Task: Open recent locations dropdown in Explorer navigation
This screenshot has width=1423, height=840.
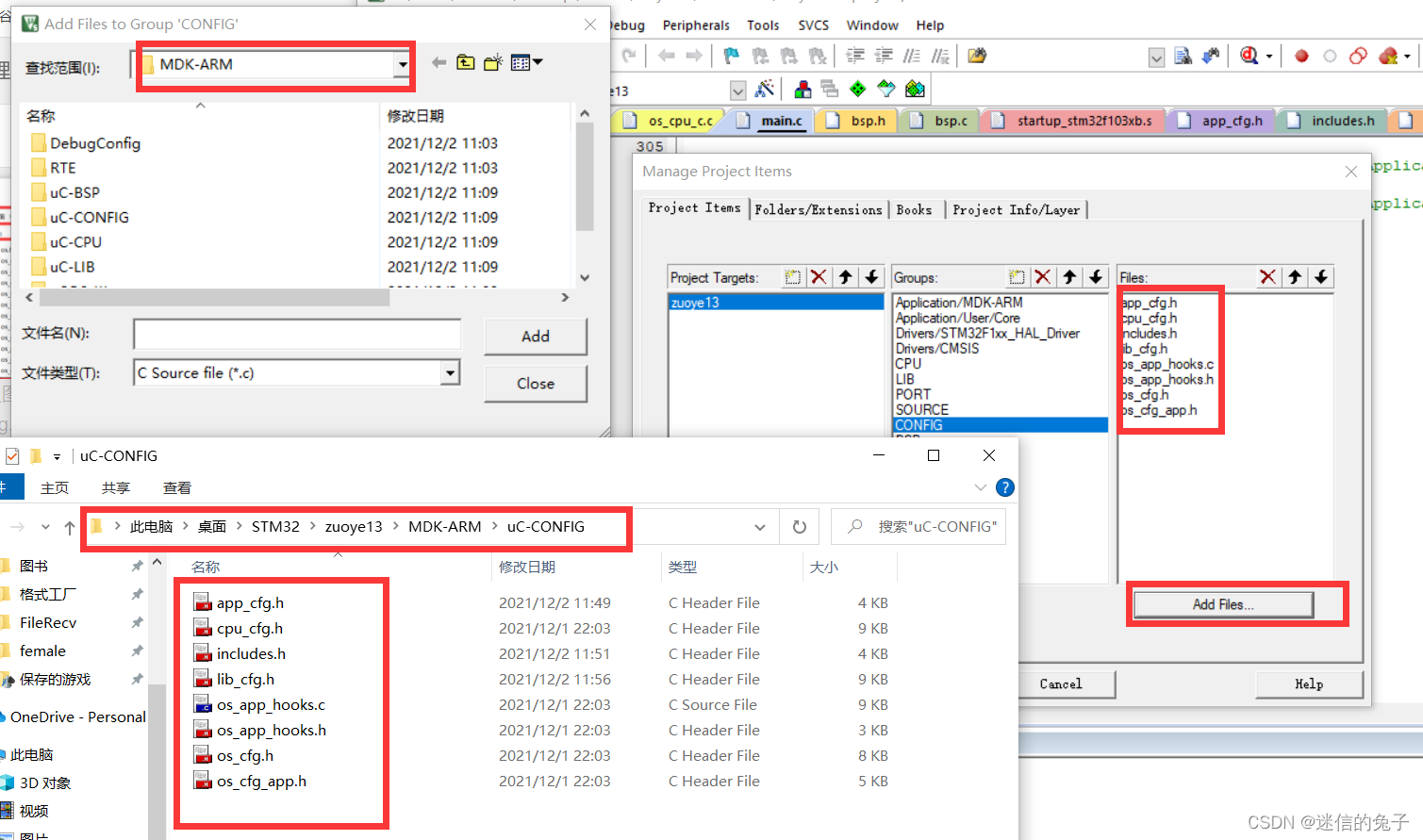Action: [45, 527]
